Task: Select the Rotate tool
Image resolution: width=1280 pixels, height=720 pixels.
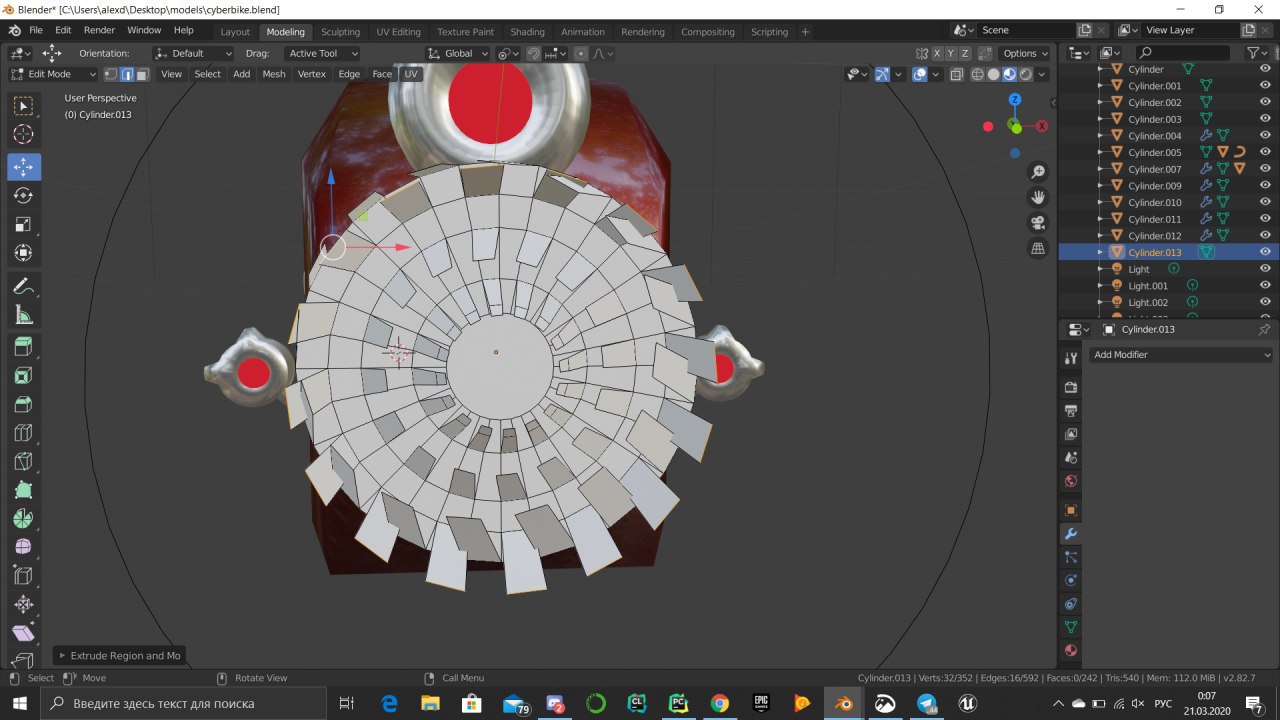Action: click(x=24, y=196)
